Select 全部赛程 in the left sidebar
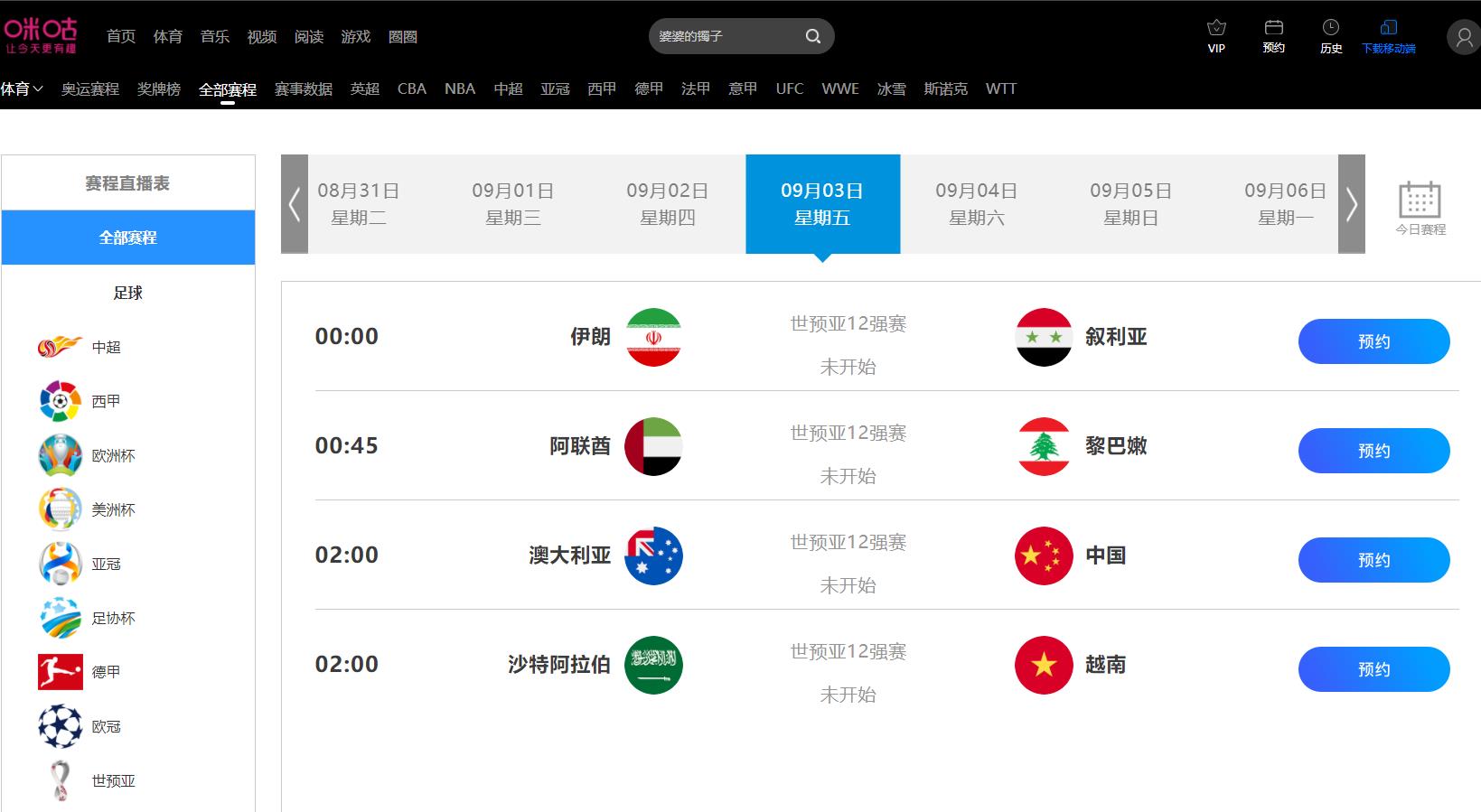 coord(128,238)
